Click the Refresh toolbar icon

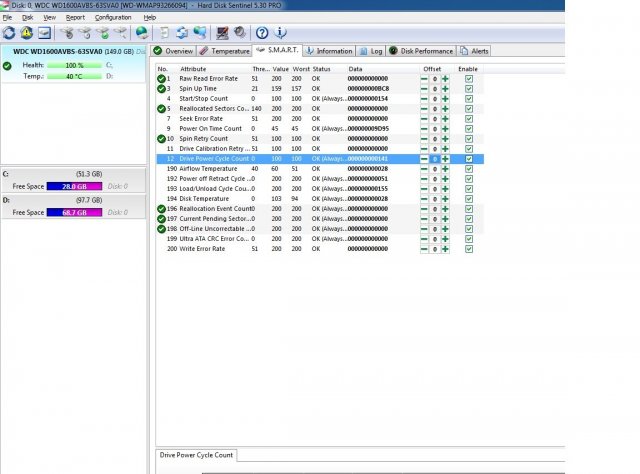coord(10,33)
